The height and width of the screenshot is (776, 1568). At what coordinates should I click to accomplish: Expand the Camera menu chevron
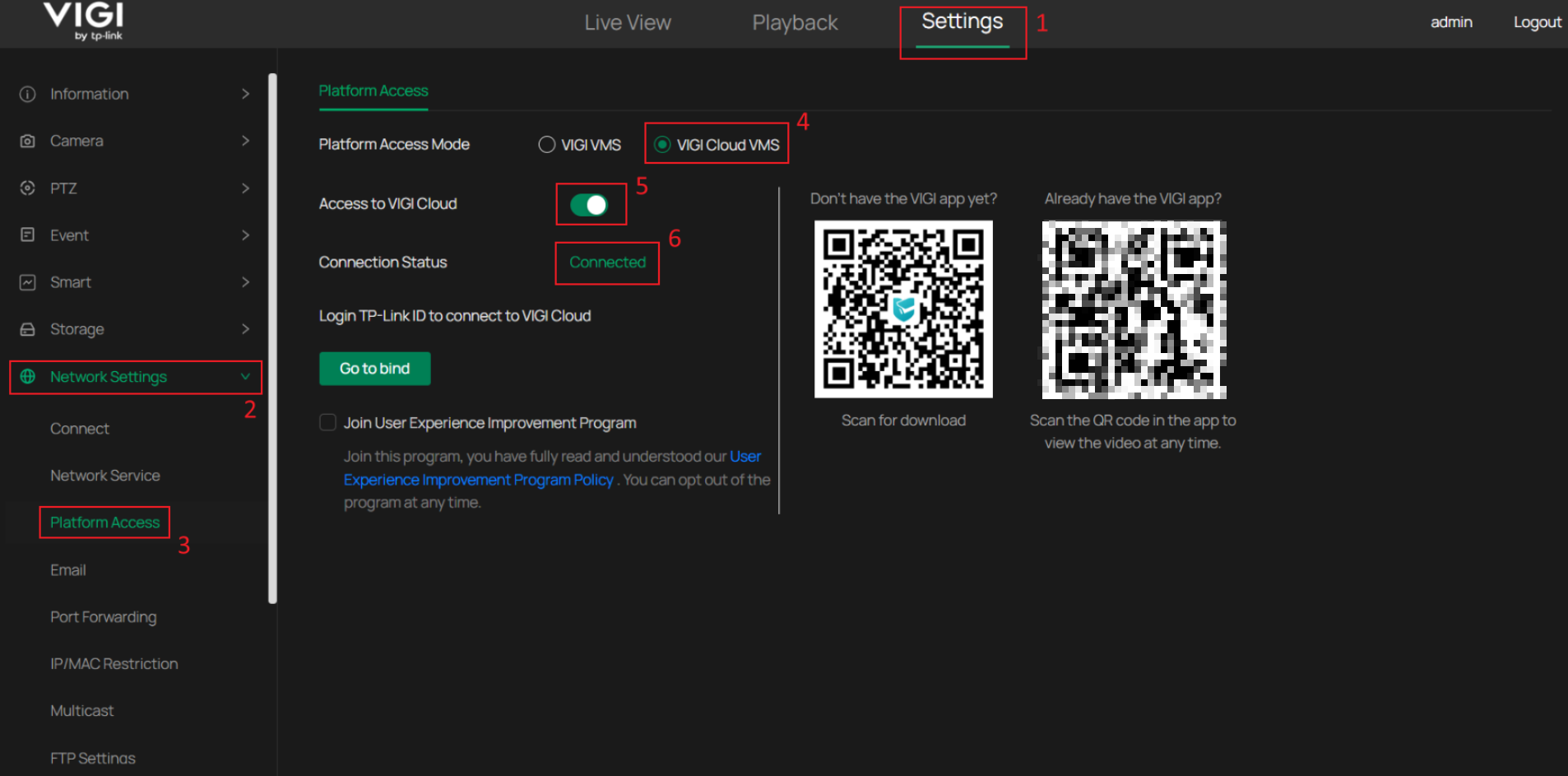click(x=245, y=141)
